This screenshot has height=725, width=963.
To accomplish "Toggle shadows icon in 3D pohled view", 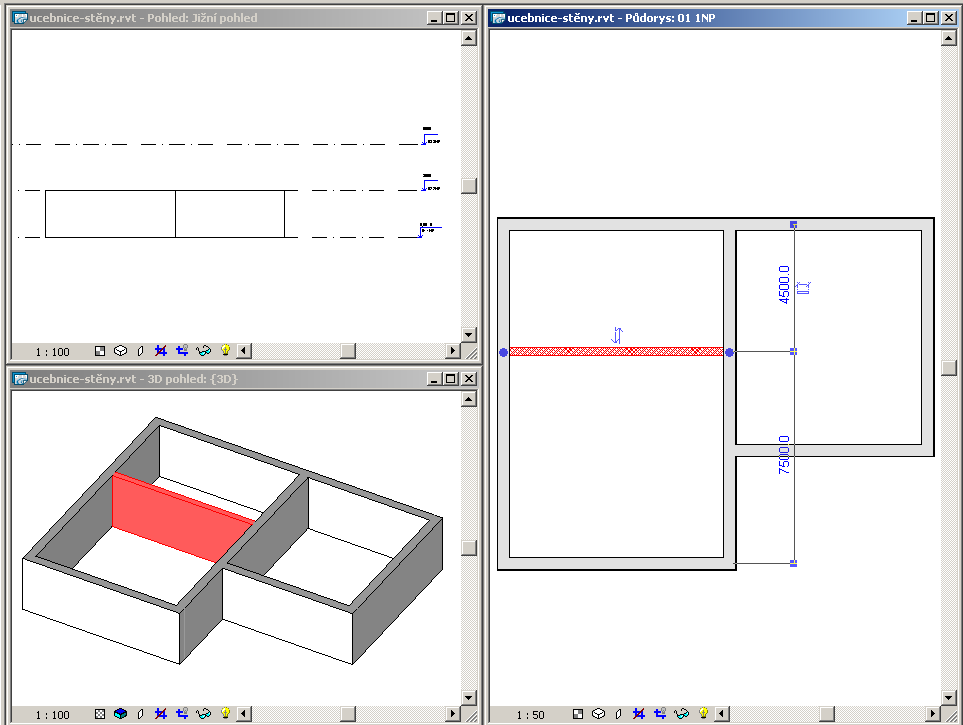I will (140, 714).
